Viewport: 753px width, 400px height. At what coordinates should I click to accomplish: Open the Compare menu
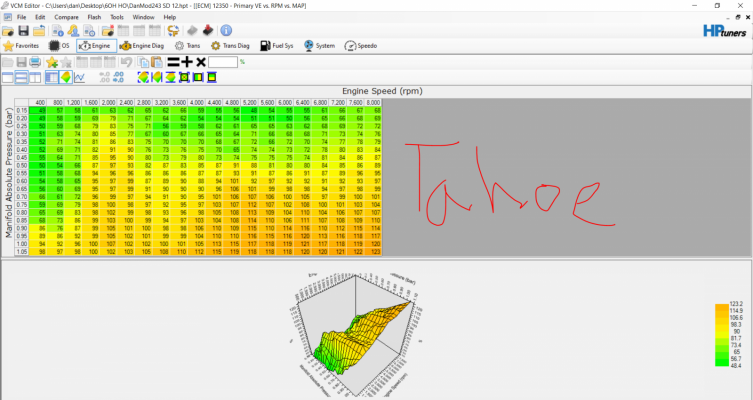pyautogui.click(x=66, y=17)
